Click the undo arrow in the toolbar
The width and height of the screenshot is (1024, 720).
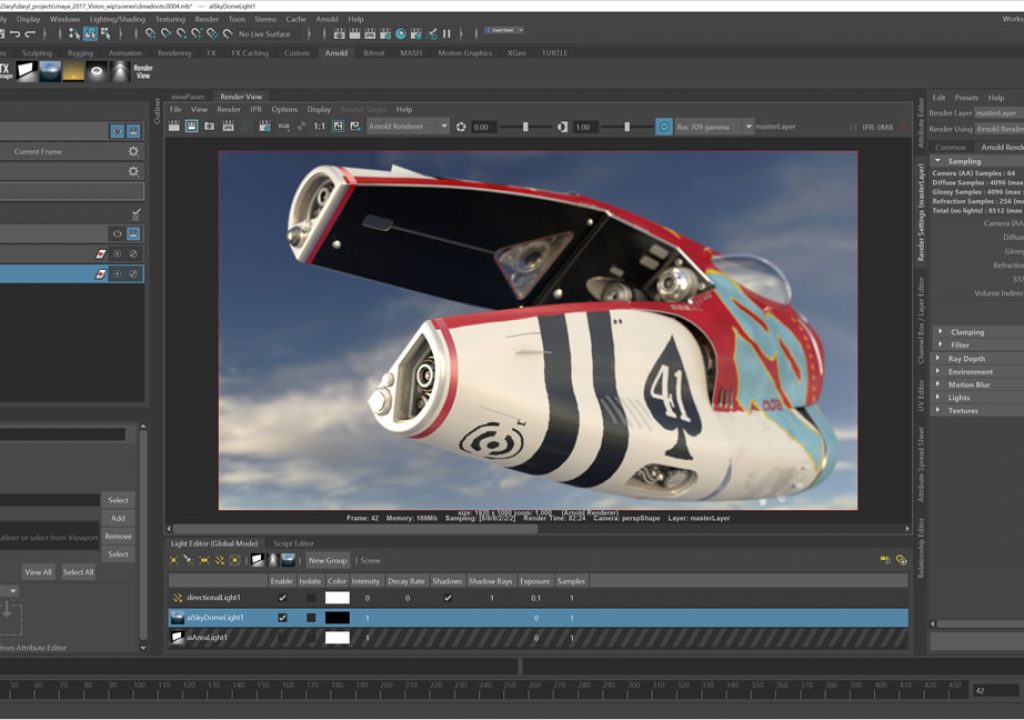15,33
